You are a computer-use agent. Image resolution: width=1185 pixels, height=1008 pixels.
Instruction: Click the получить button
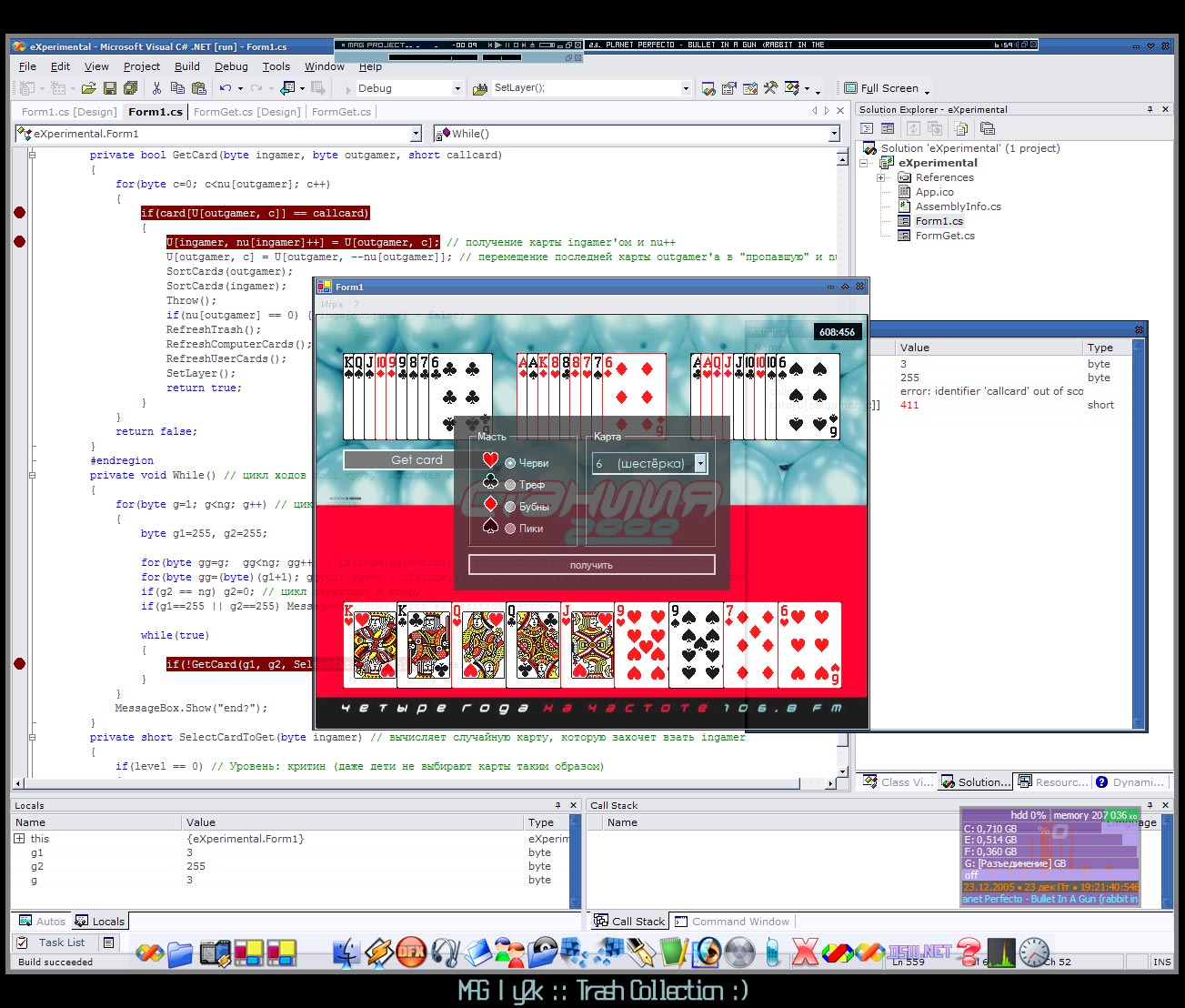point(591,565)
